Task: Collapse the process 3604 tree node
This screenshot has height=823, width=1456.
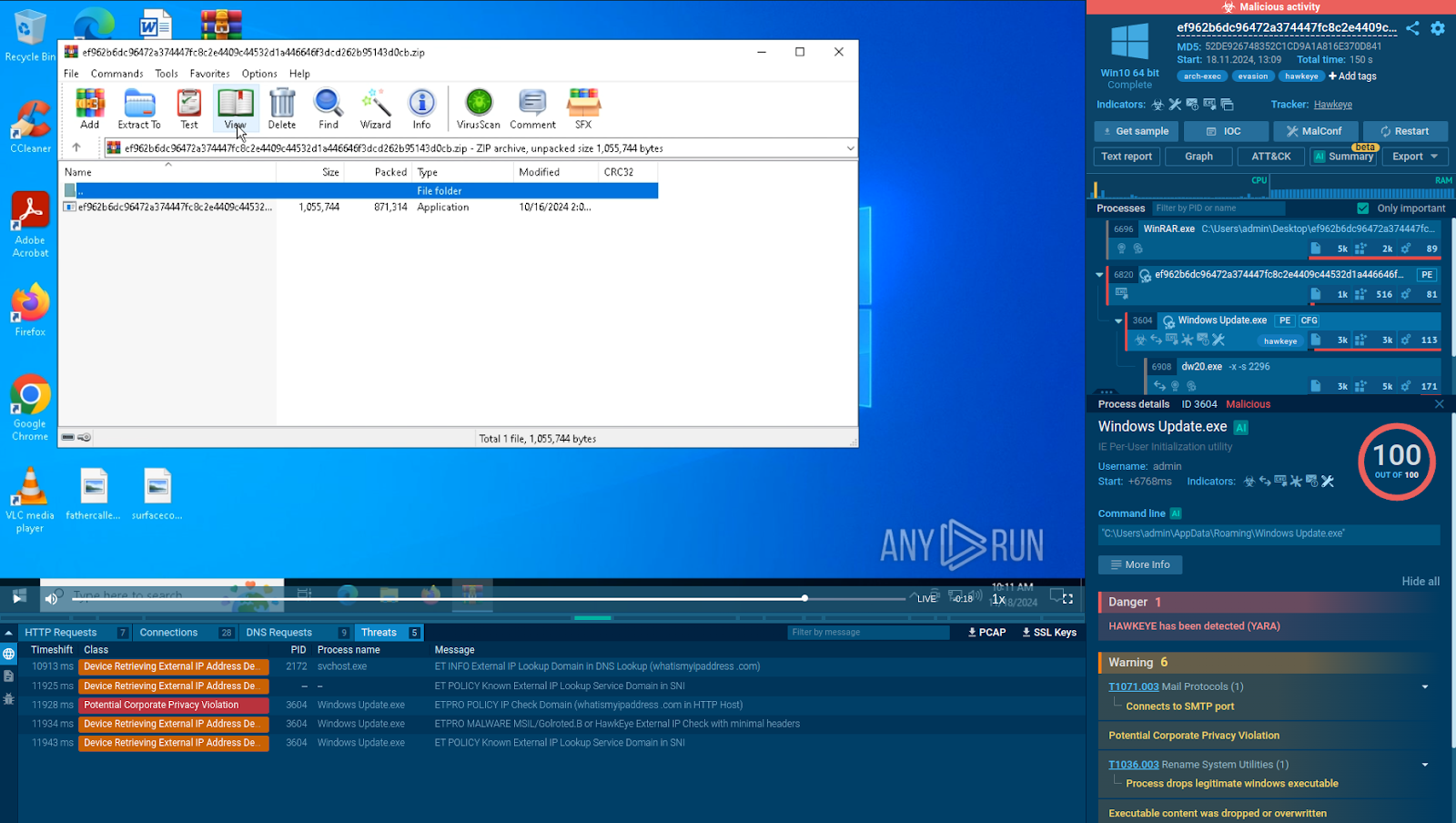Action: click(1118, 320)
